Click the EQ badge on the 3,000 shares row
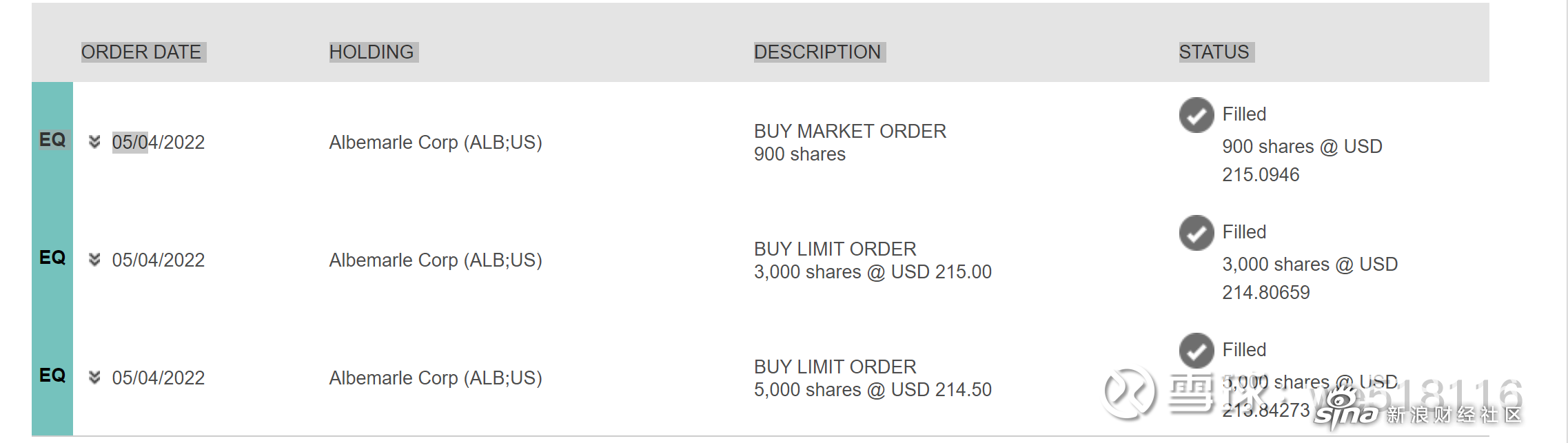Screen dimensions: 1568x443 click(52, 258)
